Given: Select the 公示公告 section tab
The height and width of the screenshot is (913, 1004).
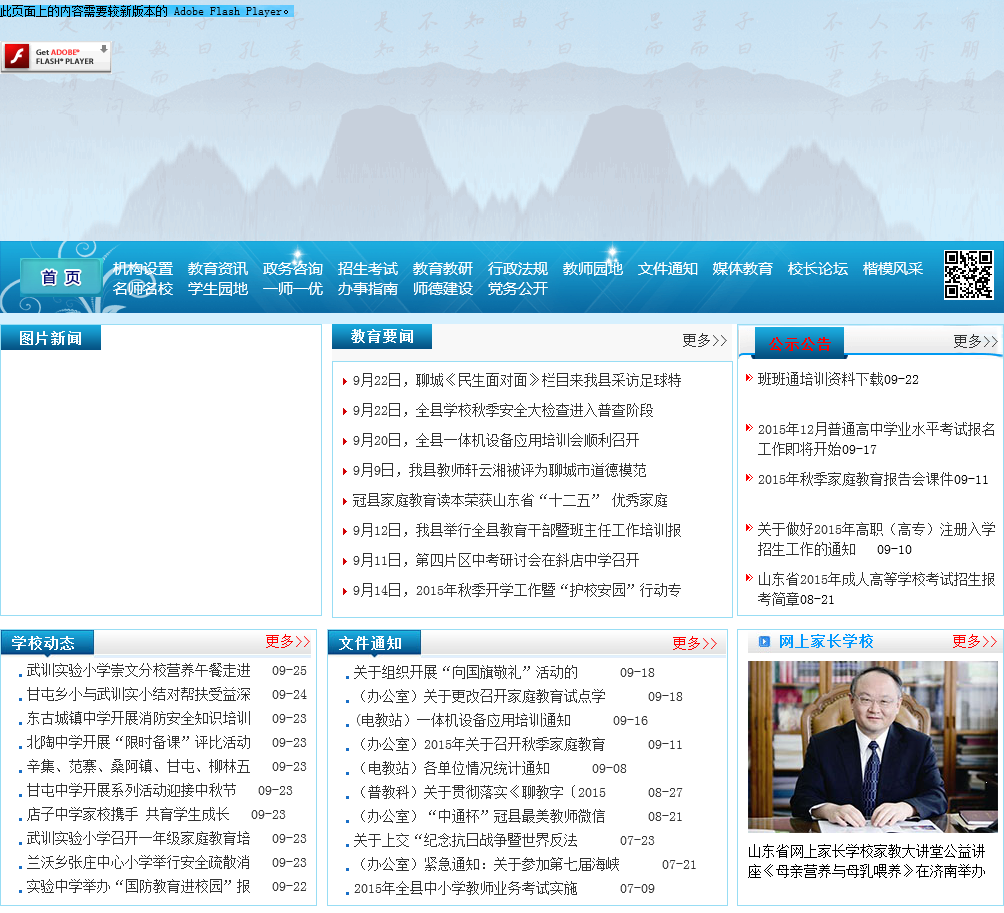Looking at the screenshot, I should point(799,343).
